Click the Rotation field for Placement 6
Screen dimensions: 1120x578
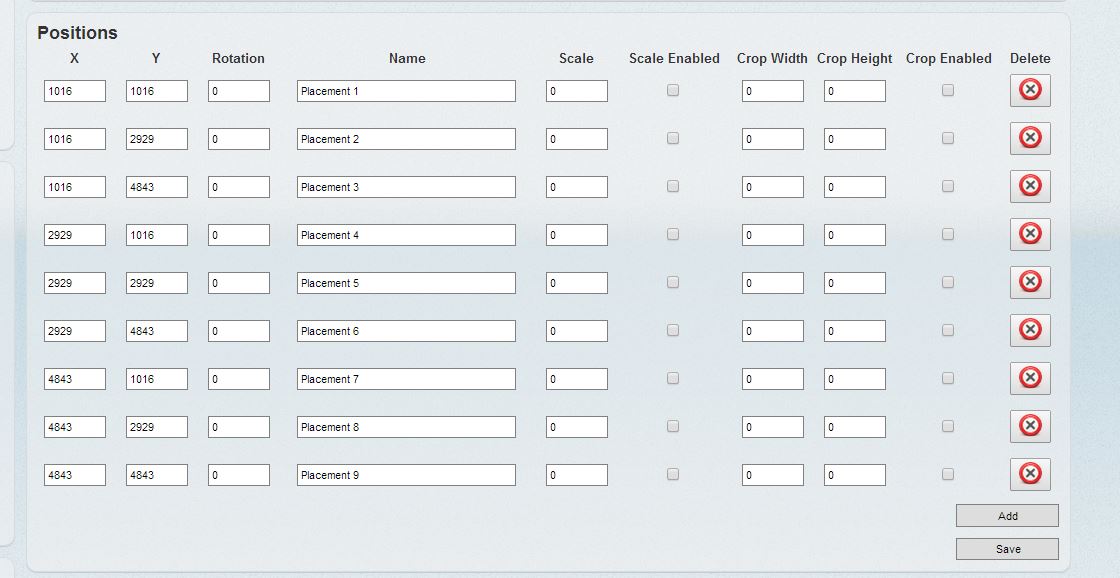point(239,331)
